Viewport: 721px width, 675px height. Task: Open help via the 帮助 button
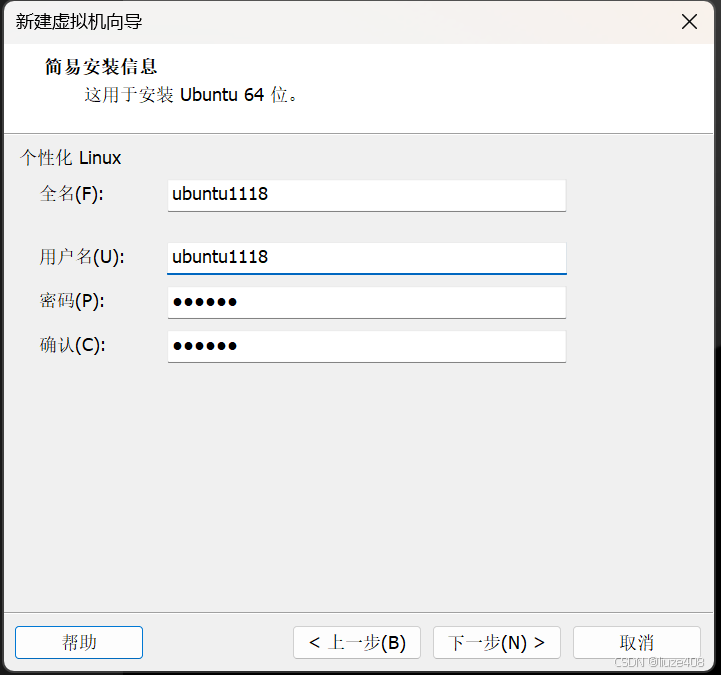click(x=79, y=642)
